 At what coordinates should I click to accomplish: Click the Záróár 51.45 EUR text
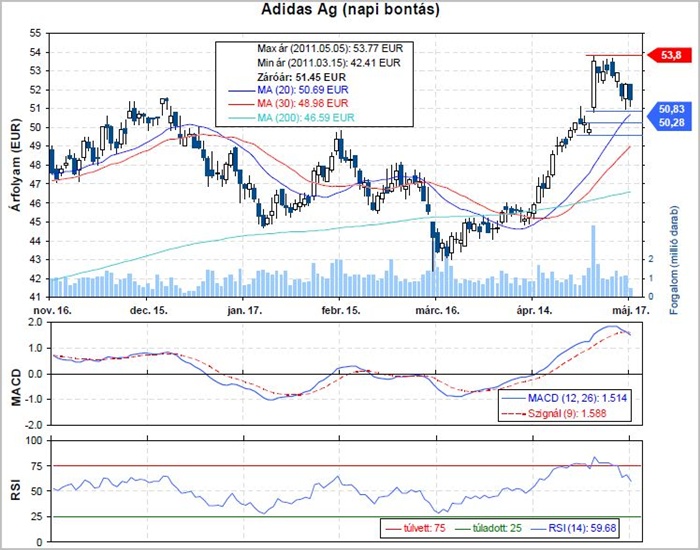pos(301,77)
